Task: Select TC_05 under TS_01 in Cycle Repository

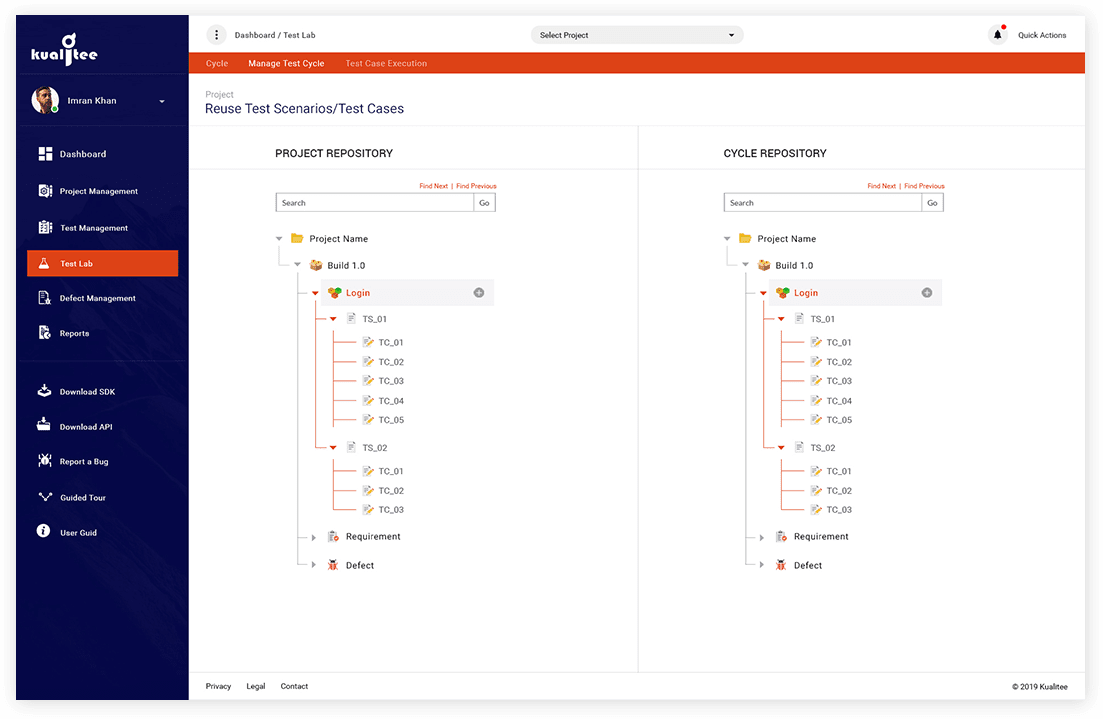Action: click(x=839, y=420)
